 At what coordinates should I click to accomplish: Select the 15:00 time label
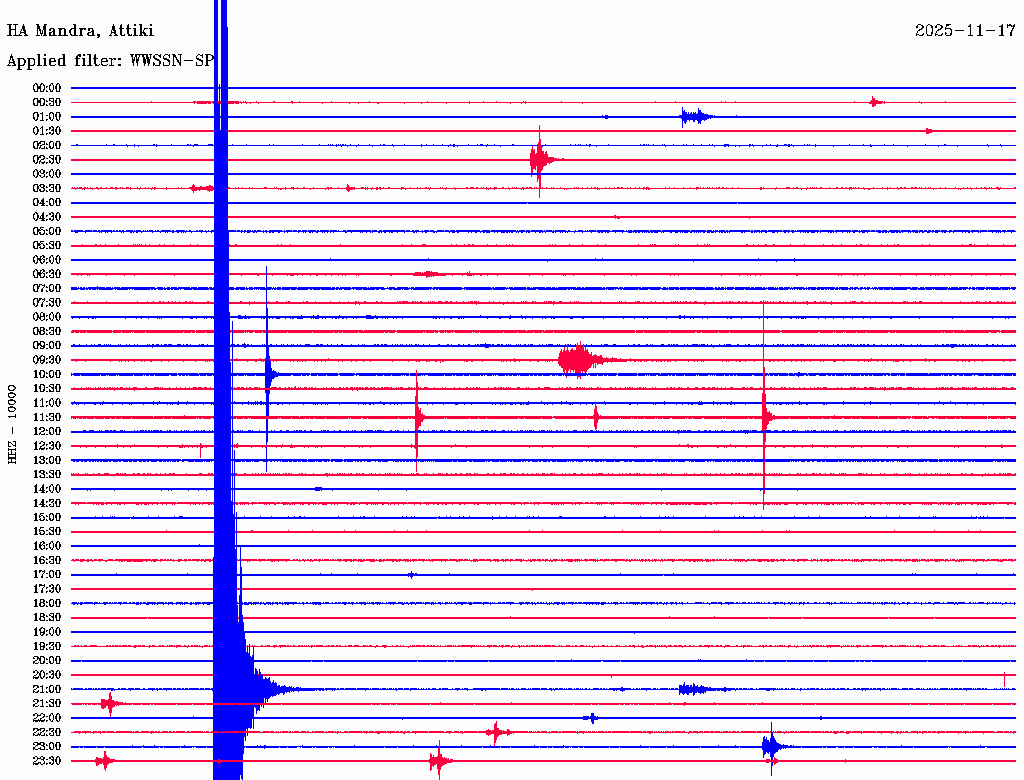(x=47, y=517)
